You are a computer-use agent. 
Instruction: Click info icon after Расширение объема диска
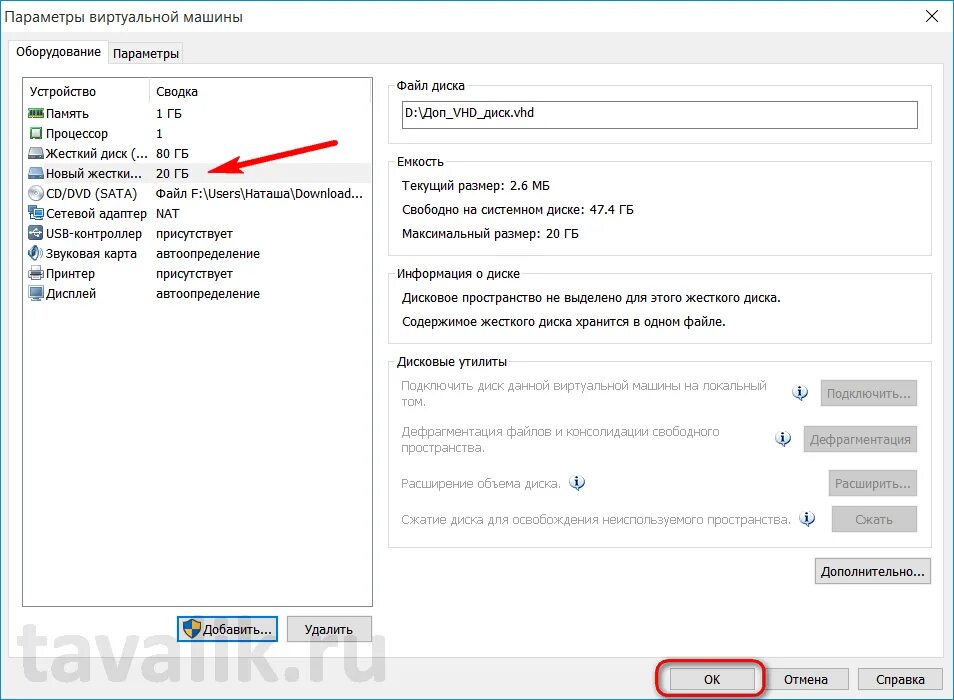pos(577,483)
